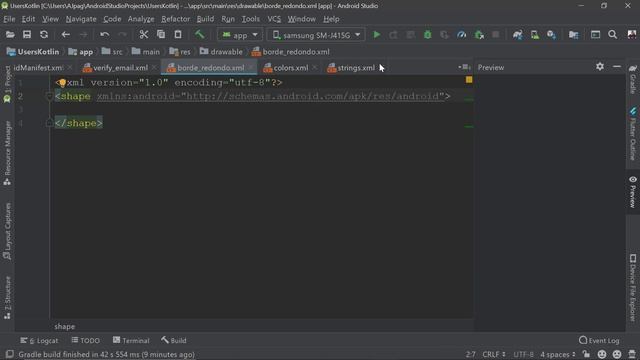Open the Tools menu

click(x=251, y=19)
